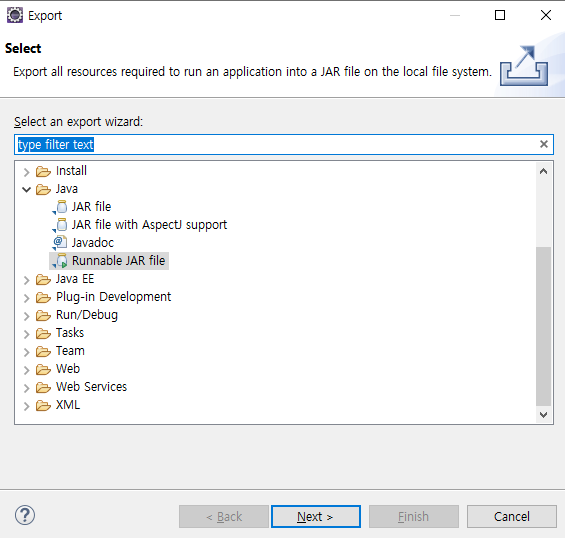Select the 'Java' tree row label
Screen dimensions: 565x538
67,189
